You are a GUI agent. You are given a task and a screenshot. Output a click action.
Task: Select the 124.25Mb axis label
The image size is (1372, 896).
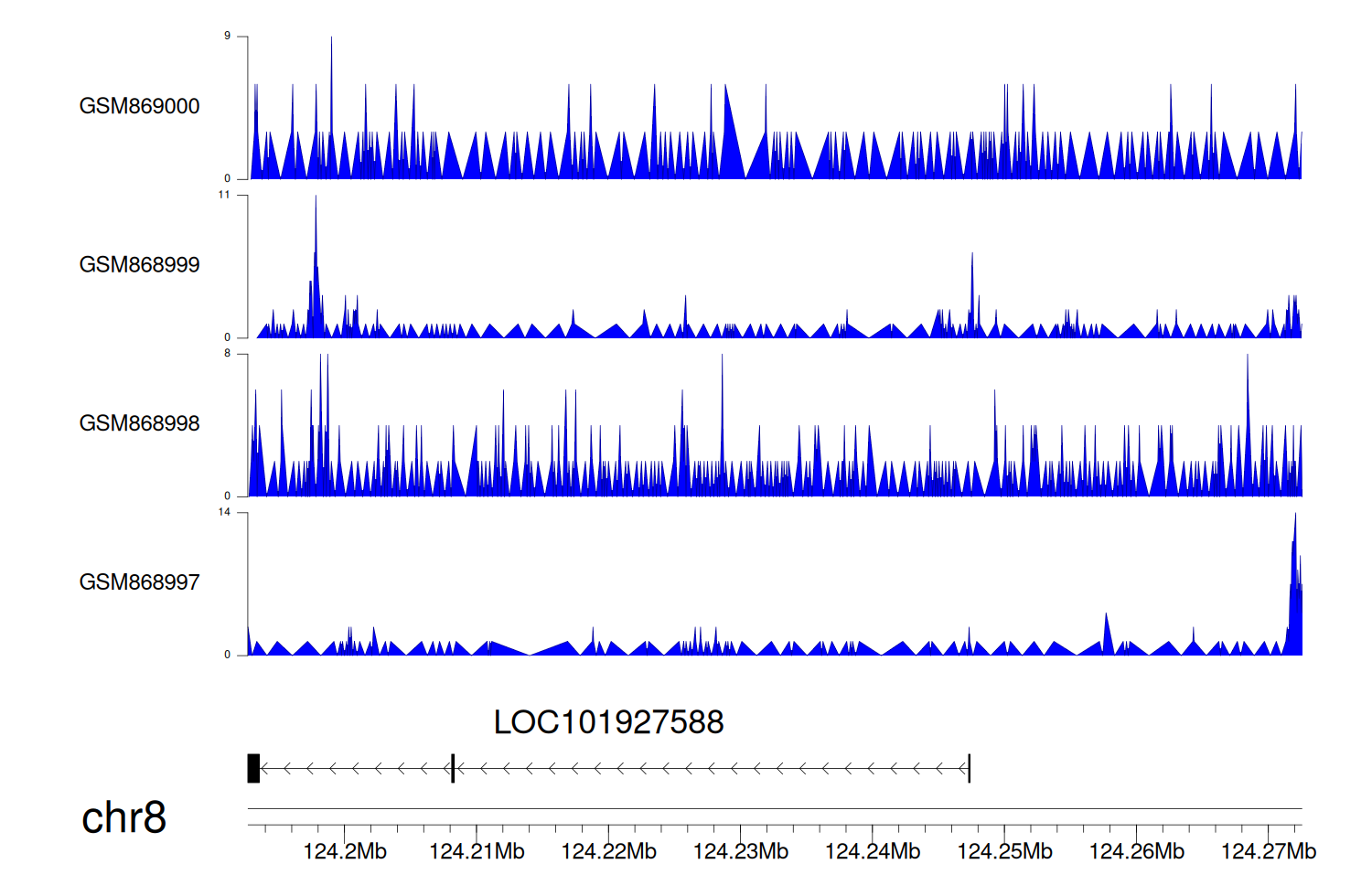[x=1004, y=852]
